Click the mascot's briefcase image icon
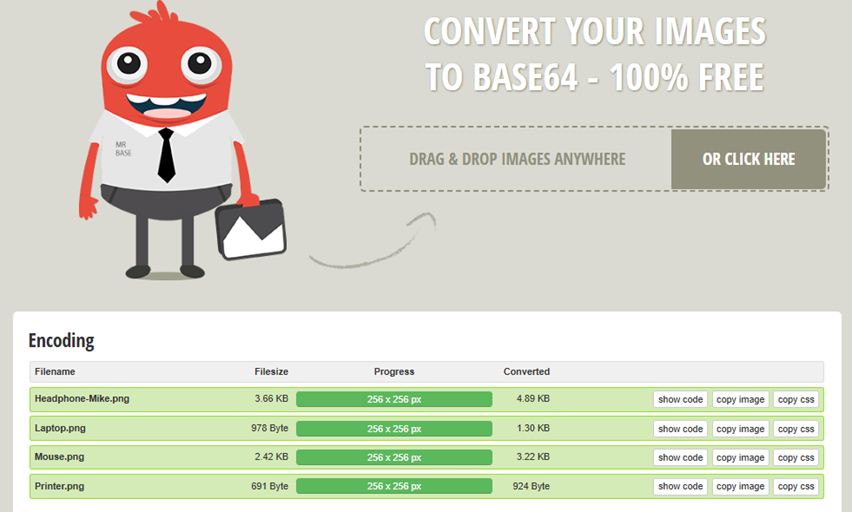 click(252, 228)
